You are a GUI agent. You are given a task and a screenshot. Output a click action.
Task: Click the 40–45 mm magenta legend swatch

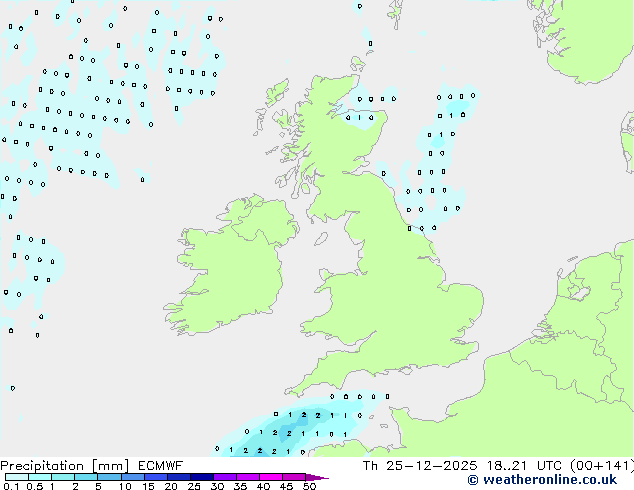click(271, 477)
